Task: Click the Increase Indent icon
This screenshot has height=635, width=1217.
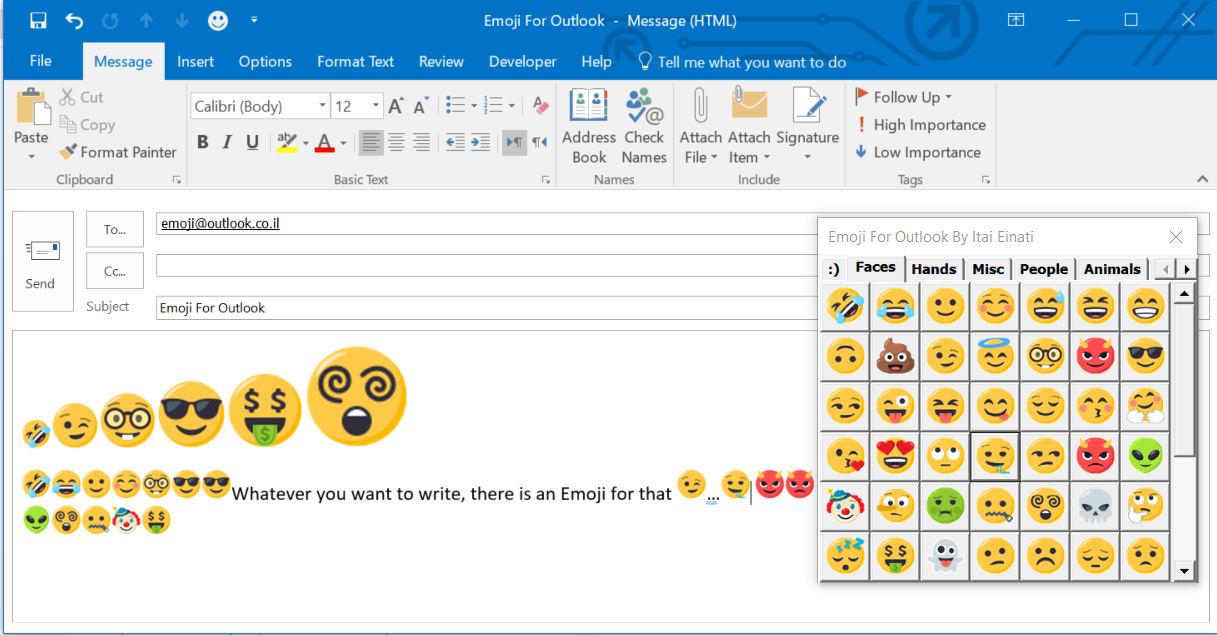Action: click(480, 142)
